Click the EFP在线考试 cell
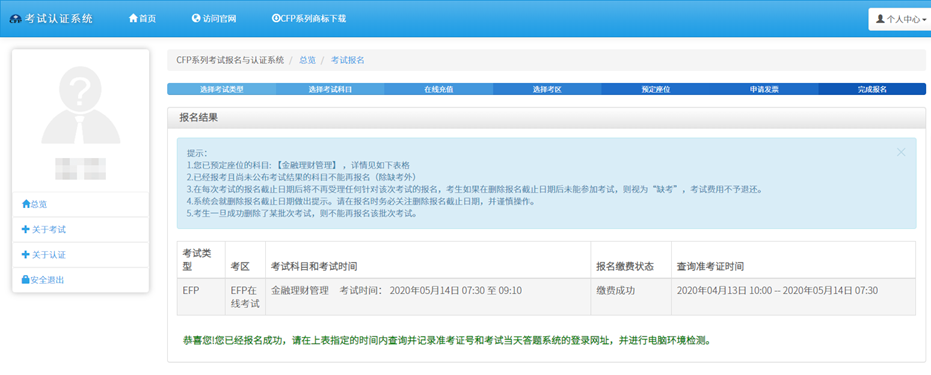The width and height of the screenshot is (931, 375). (x=245, y=297)
